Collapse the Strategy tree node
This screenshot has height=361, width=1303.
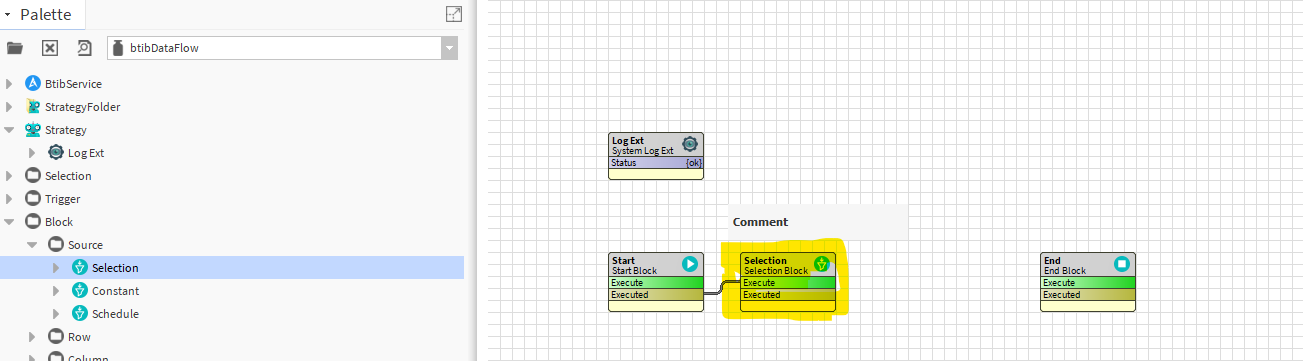pyautogui.click(x=9, y=130)
